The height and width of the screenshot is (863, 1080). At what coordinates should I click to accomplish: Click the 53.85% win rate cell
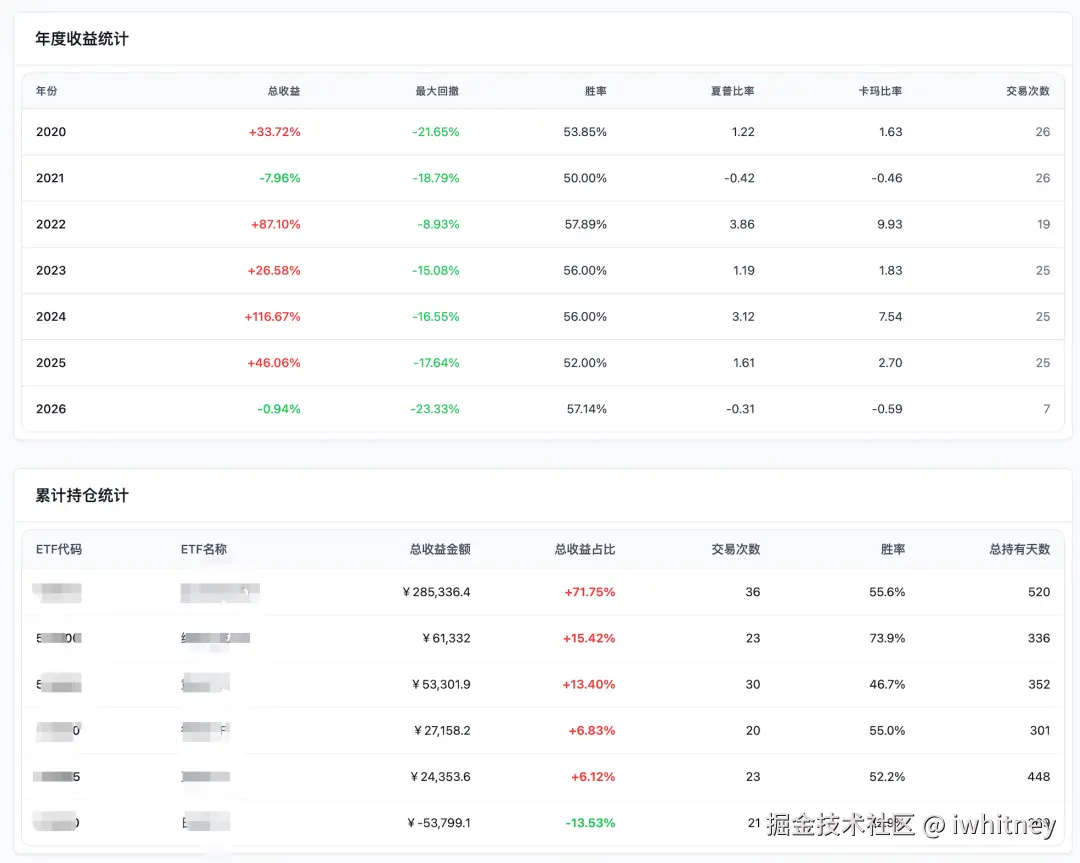tap(585, 132)
